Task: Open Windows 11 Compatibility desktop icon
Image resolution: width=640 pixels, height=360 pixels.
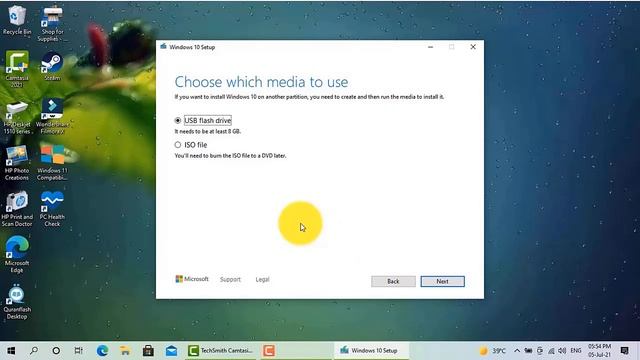Action: tap(52, 163)
